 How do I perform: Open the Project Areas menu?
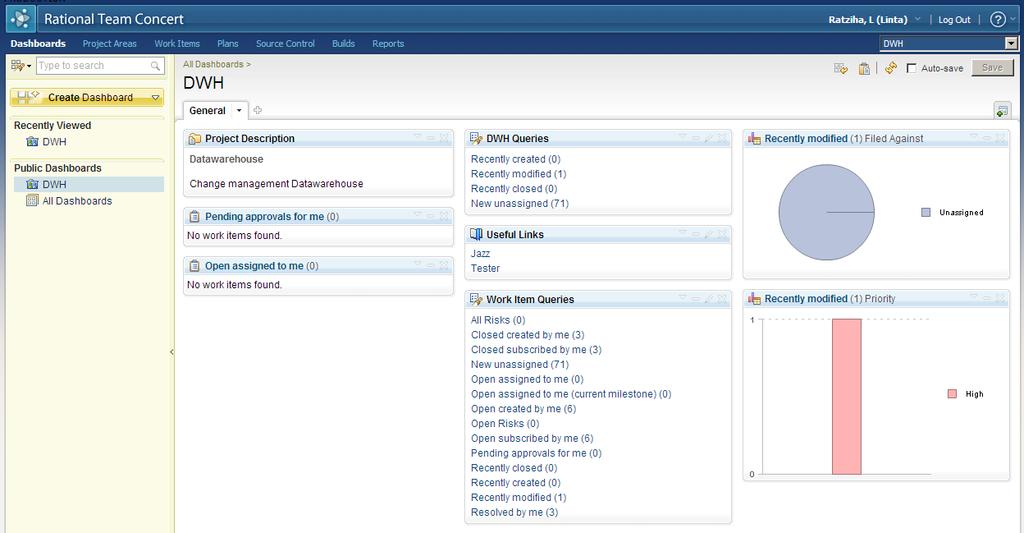(x=110, y=44)
